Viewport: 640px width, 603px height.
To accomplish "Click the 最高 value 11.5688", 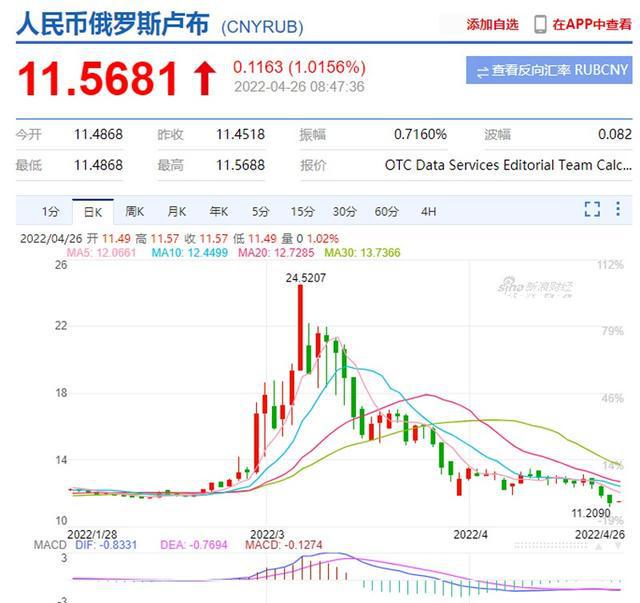I will 240,165.
